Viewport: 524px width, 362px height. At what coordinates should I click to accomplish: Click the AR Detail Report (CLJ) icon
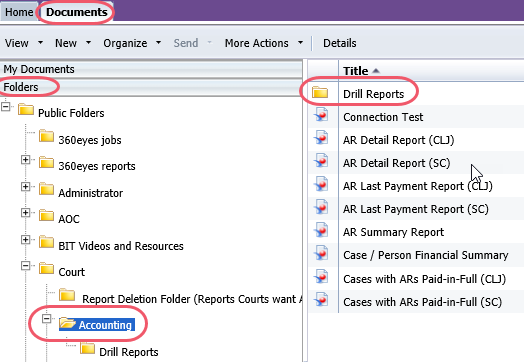(321, 138)
